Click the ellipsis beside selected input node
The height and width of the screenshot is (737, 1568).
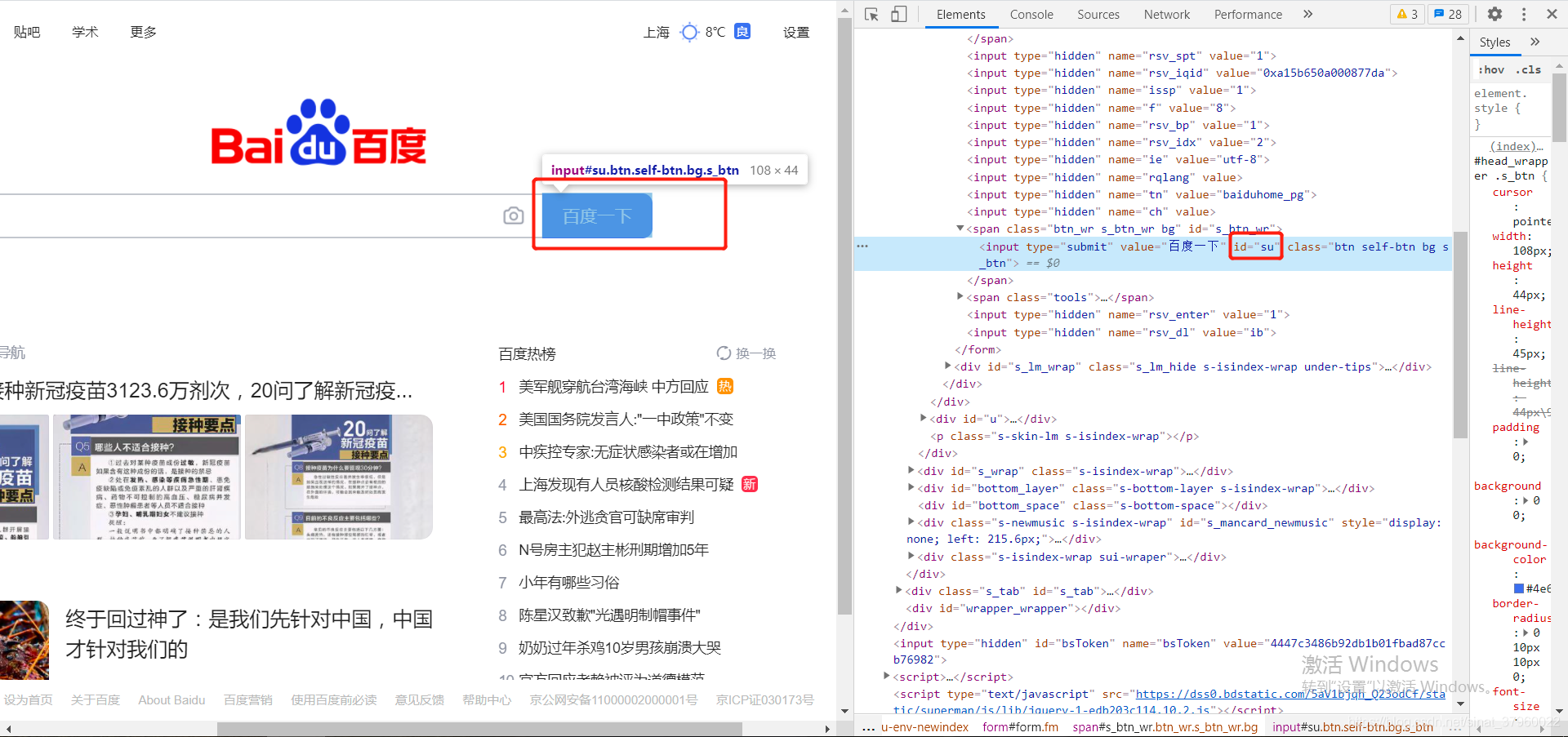coord(862,246)
